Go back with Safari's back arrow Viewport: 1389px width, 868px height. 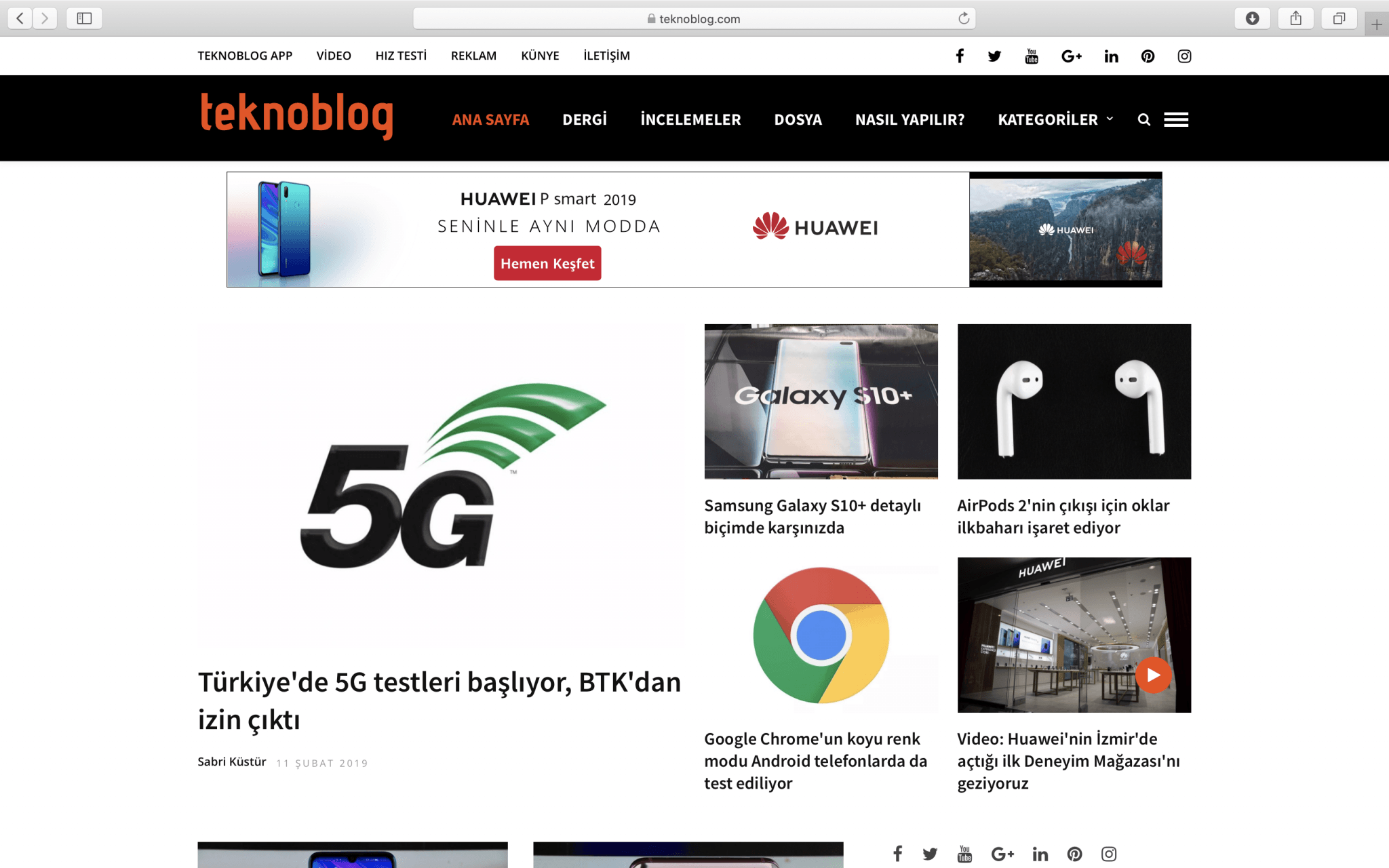pyautogui.click(x=20, y=18)
